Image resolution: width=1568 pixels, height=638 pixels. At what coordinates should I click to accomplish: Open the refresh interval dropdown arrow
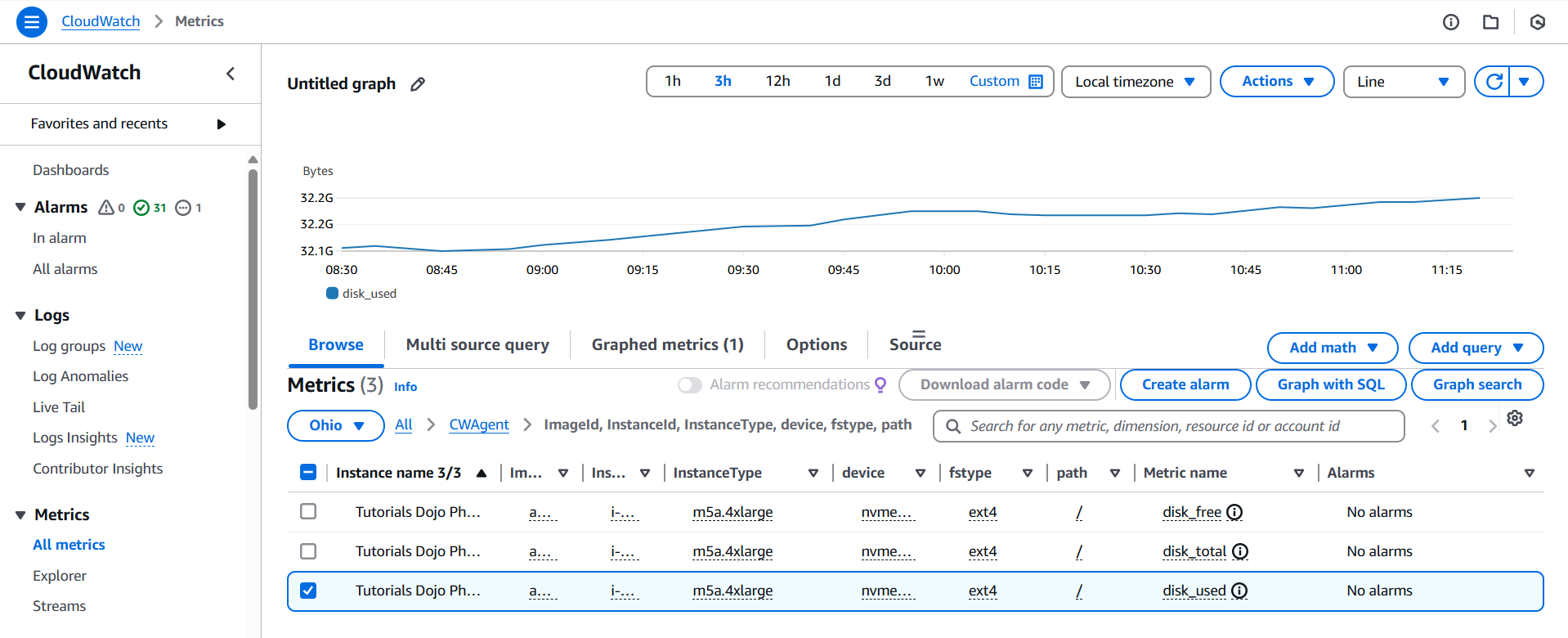coord(1525,82)
